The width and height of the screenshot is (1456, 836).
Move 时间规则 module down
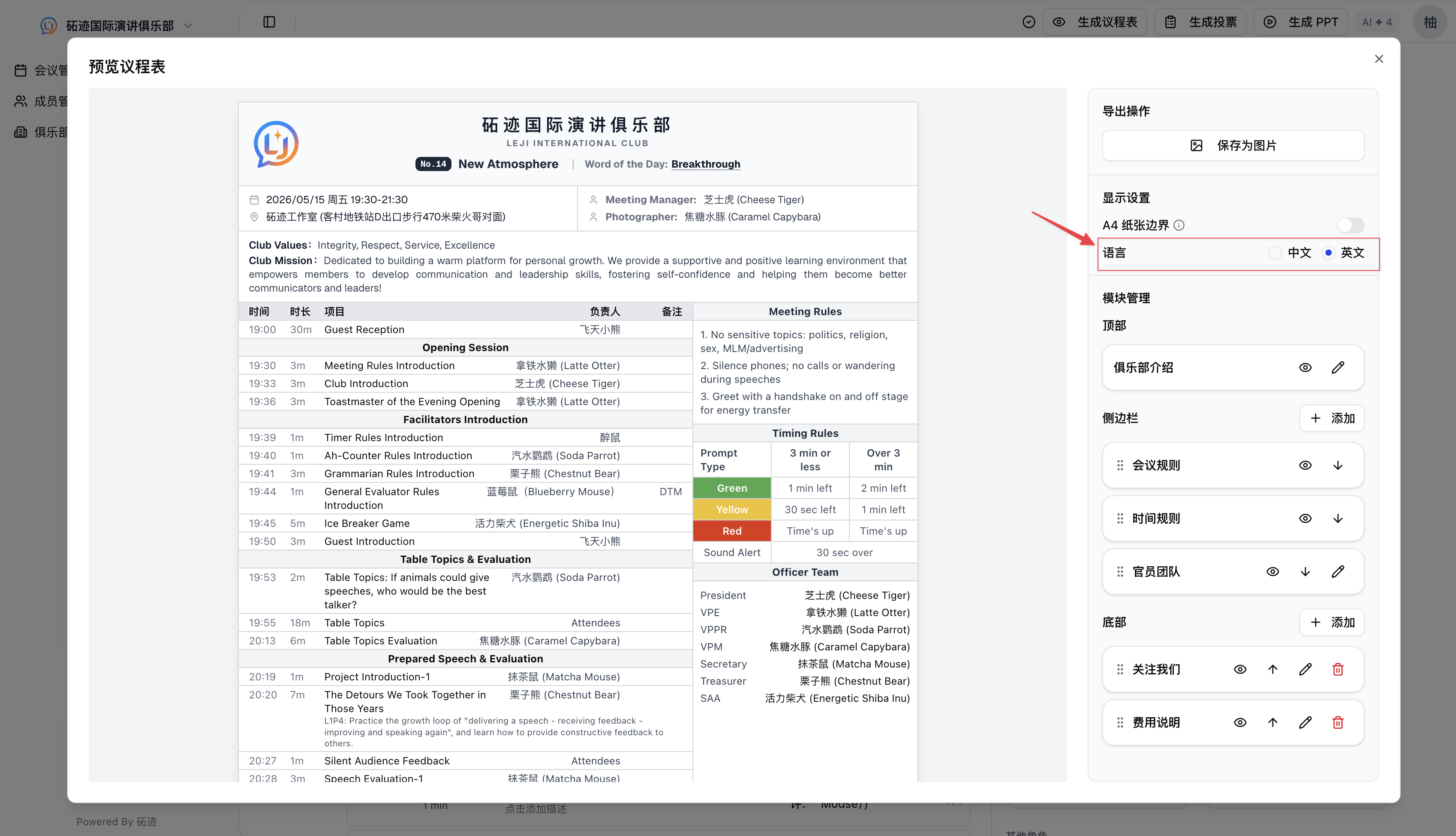[1338, 518]
